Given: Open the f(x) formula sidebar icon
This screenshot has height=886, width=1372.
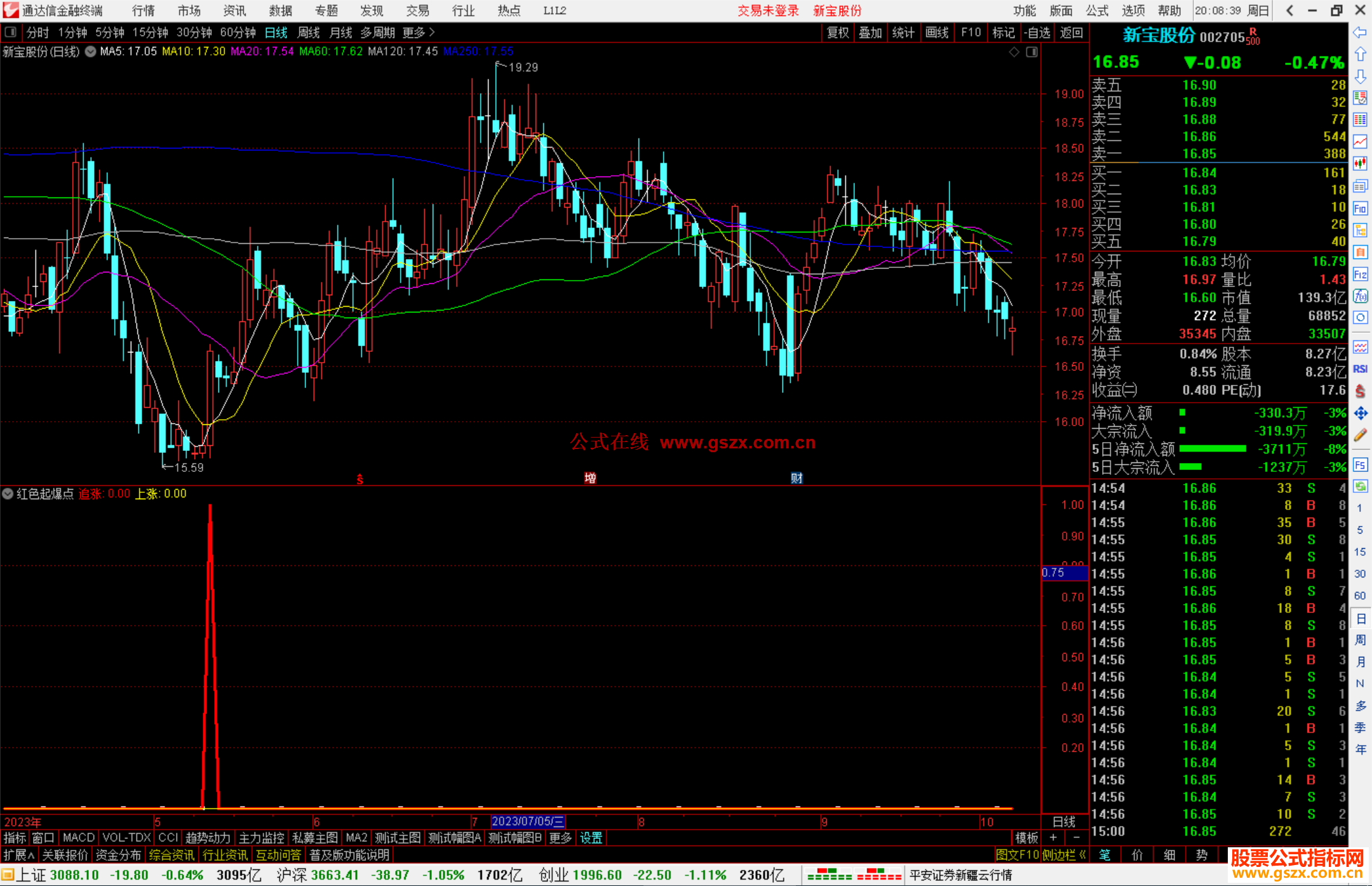Looking at the screenshot, I should (x=1360, y=296).
